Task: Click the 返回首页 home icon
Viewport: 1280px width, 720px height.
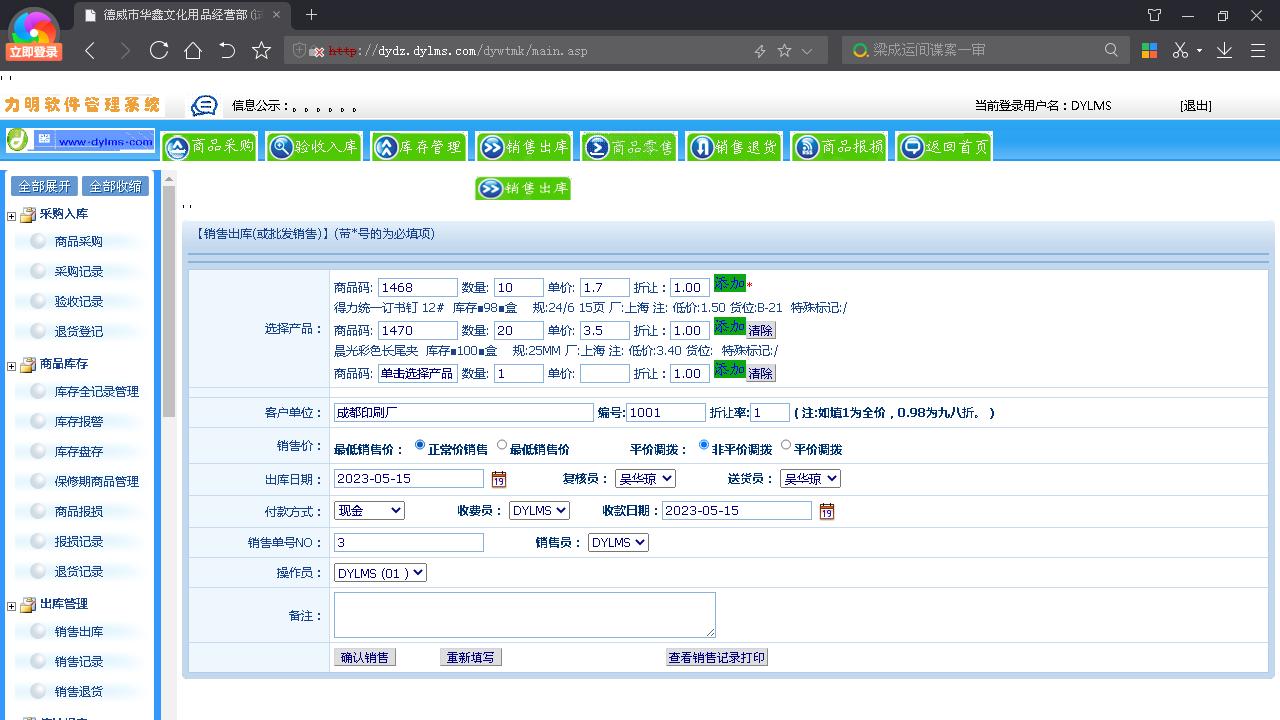Action: [942, 145]
